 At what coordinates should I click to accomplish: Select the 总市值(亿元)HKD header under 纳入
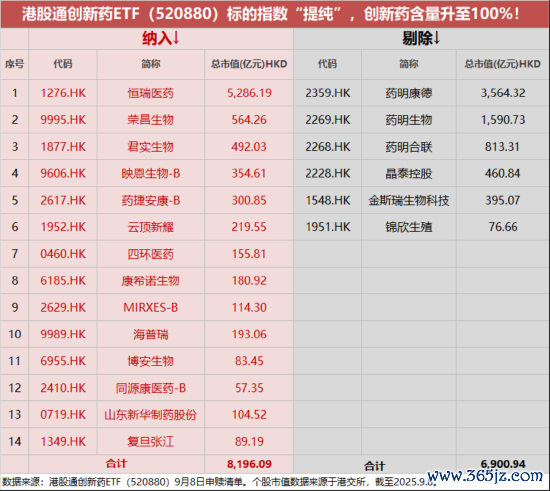(x=249, y=64)
